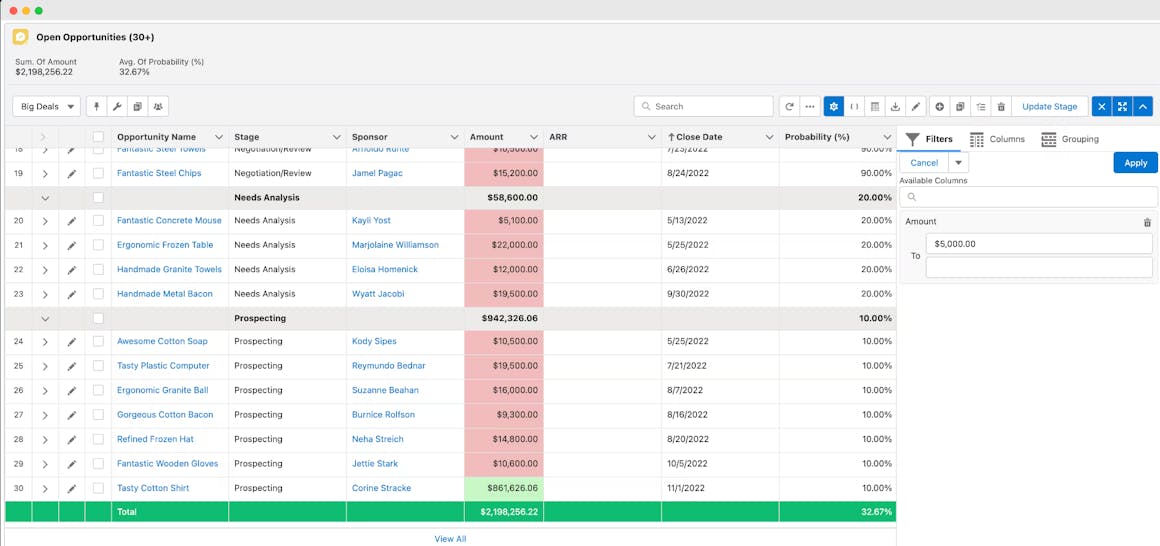This screenshot has height=546, width=1160.
Task: Toggle the select-all checkbox in the table header
Action: click(98, 137)
